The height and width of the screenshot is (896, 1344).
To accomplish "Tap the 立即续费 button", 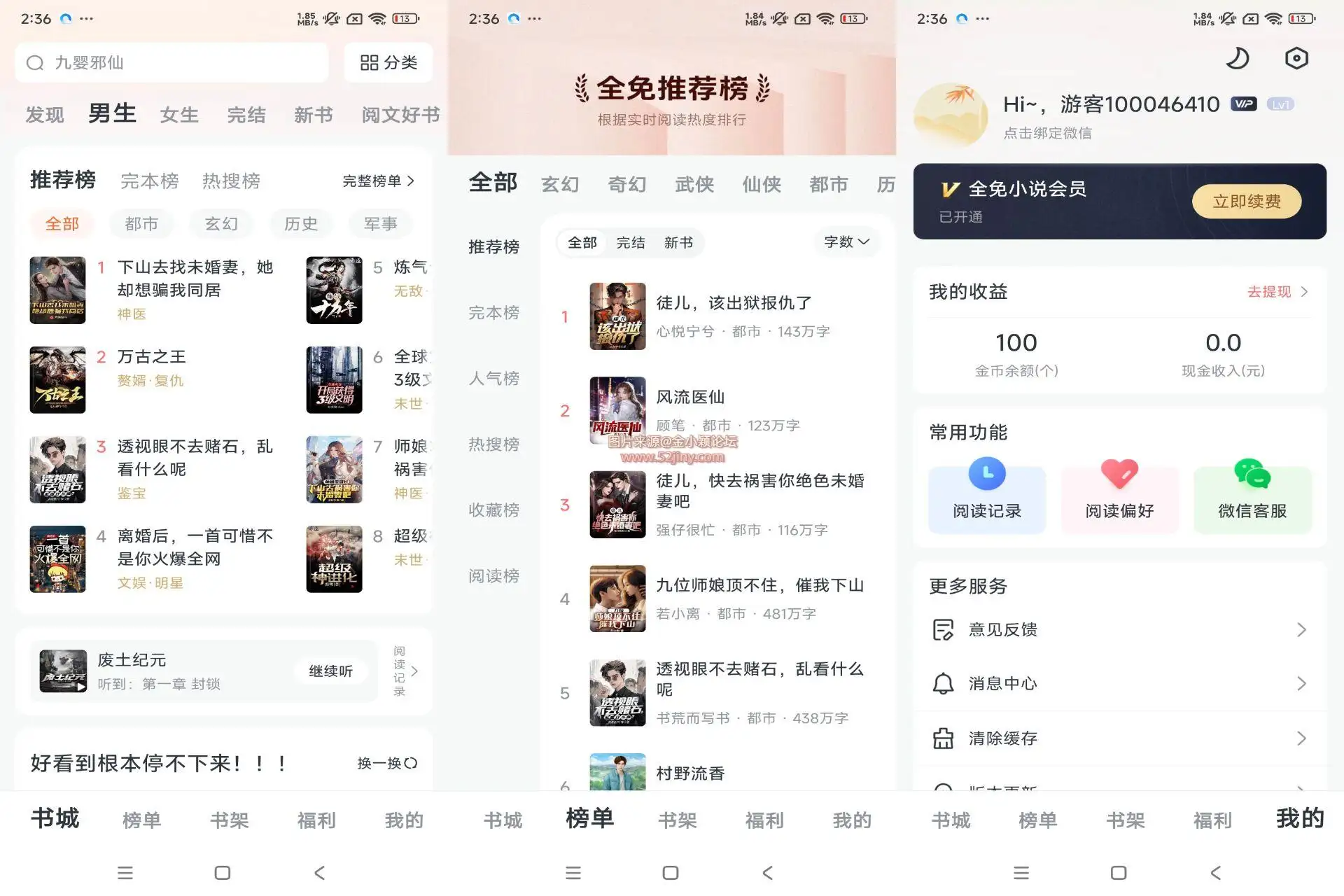I will point(1247,202).
